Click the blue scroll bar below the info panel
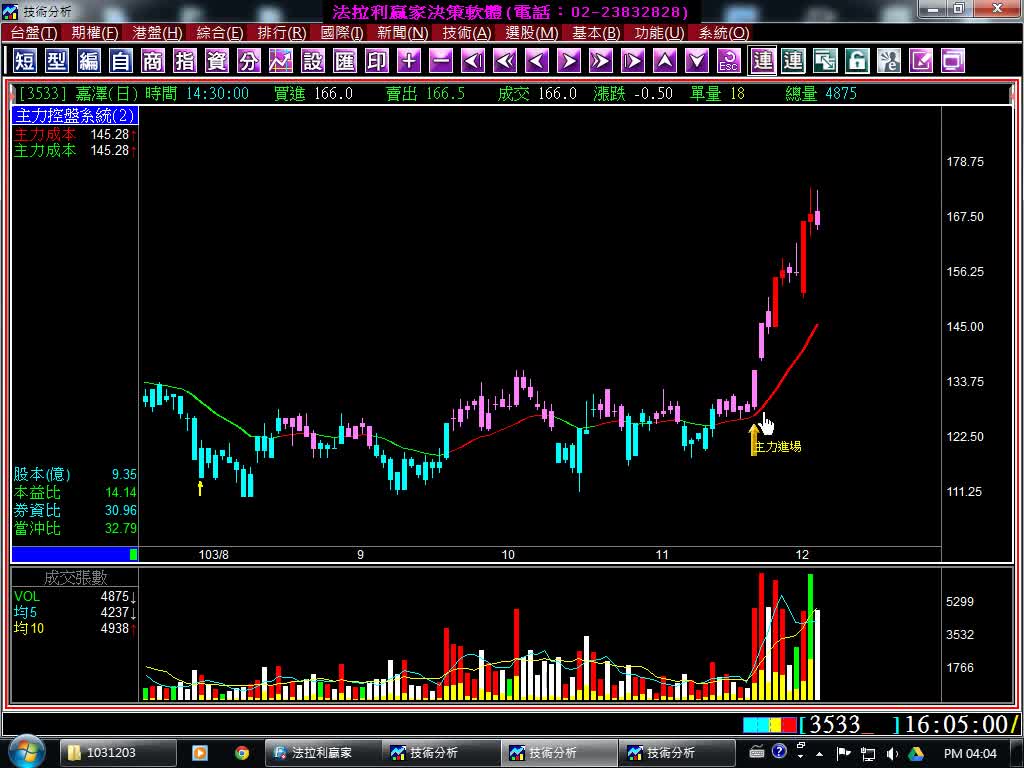Image resolution: width=1024 pixels, height=768 pixels. [x=74, y=554]
